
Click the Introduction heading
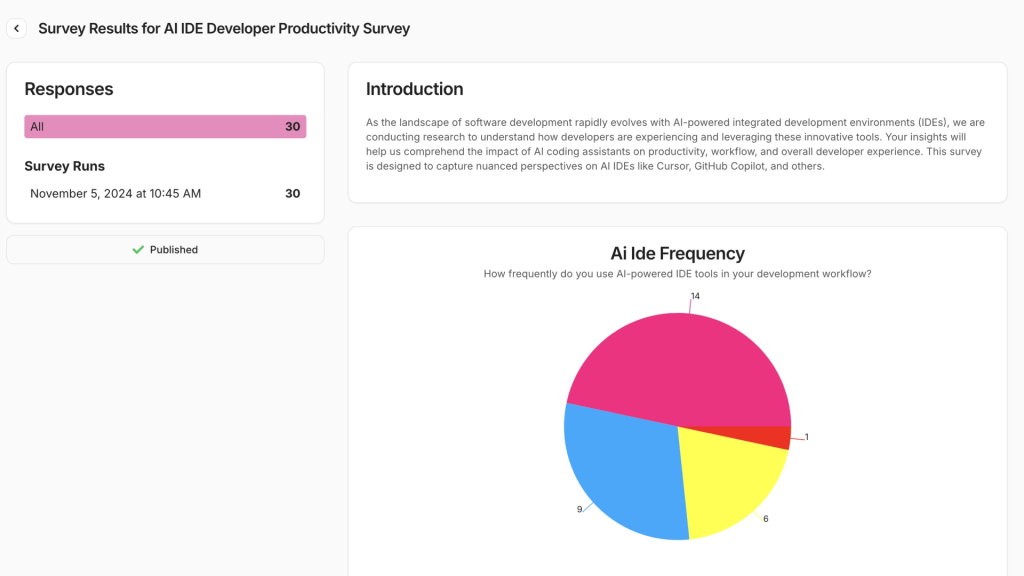[414, 89]
